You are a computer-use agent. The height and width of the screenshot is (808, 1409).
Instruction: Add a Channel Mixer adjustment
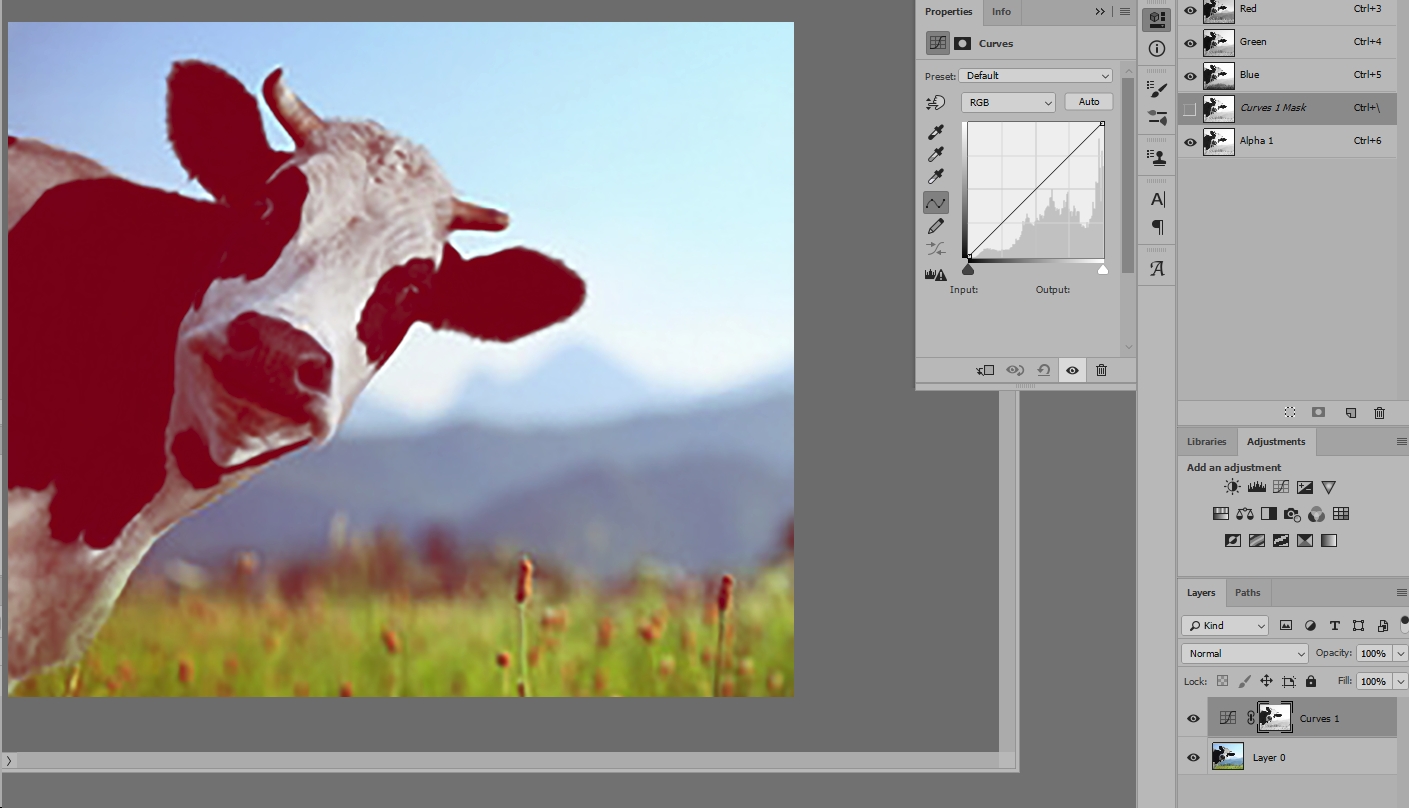point(1317,514)
